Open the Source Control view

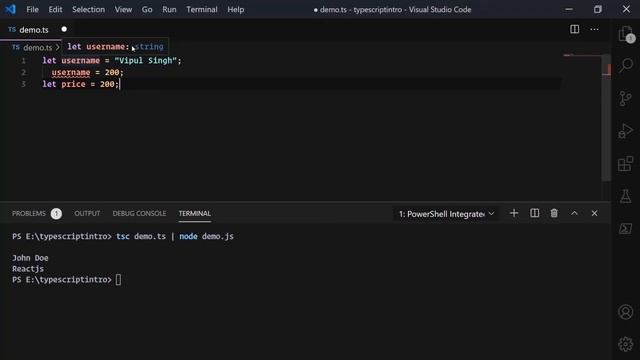coord(625,98)
